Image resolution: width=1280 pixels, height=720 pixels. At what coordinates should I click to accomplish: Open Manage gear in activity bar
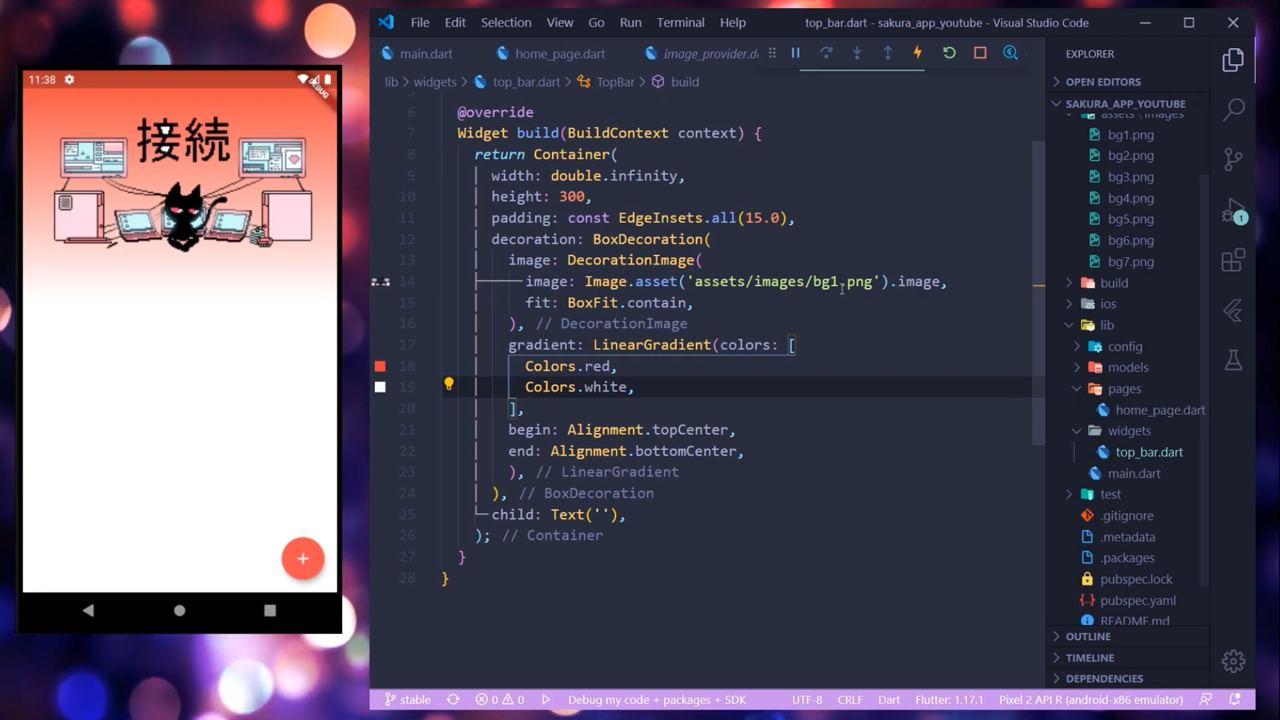(x=1233, y=661)
